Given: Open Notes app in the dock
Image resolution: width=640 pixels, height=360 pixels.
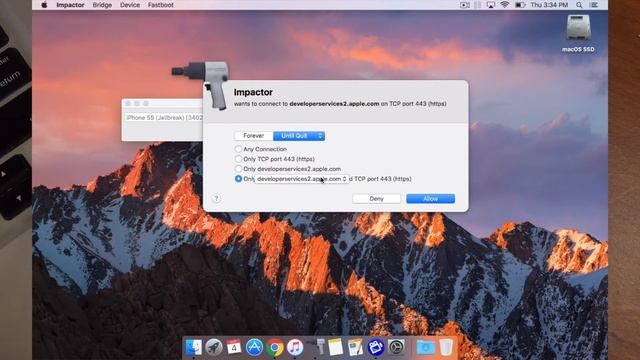Looking at the screenshot, I should coord(336,347).
